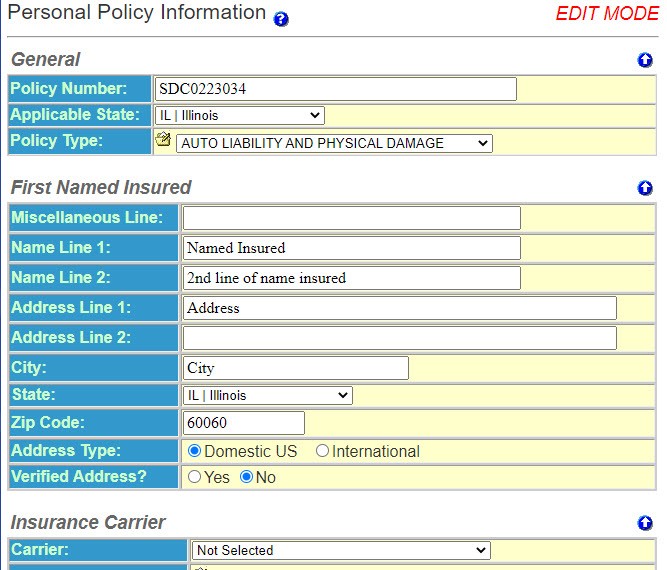Open the Policy Type dropdown
The image size is (667, 570).
click(x=334, y=143)
